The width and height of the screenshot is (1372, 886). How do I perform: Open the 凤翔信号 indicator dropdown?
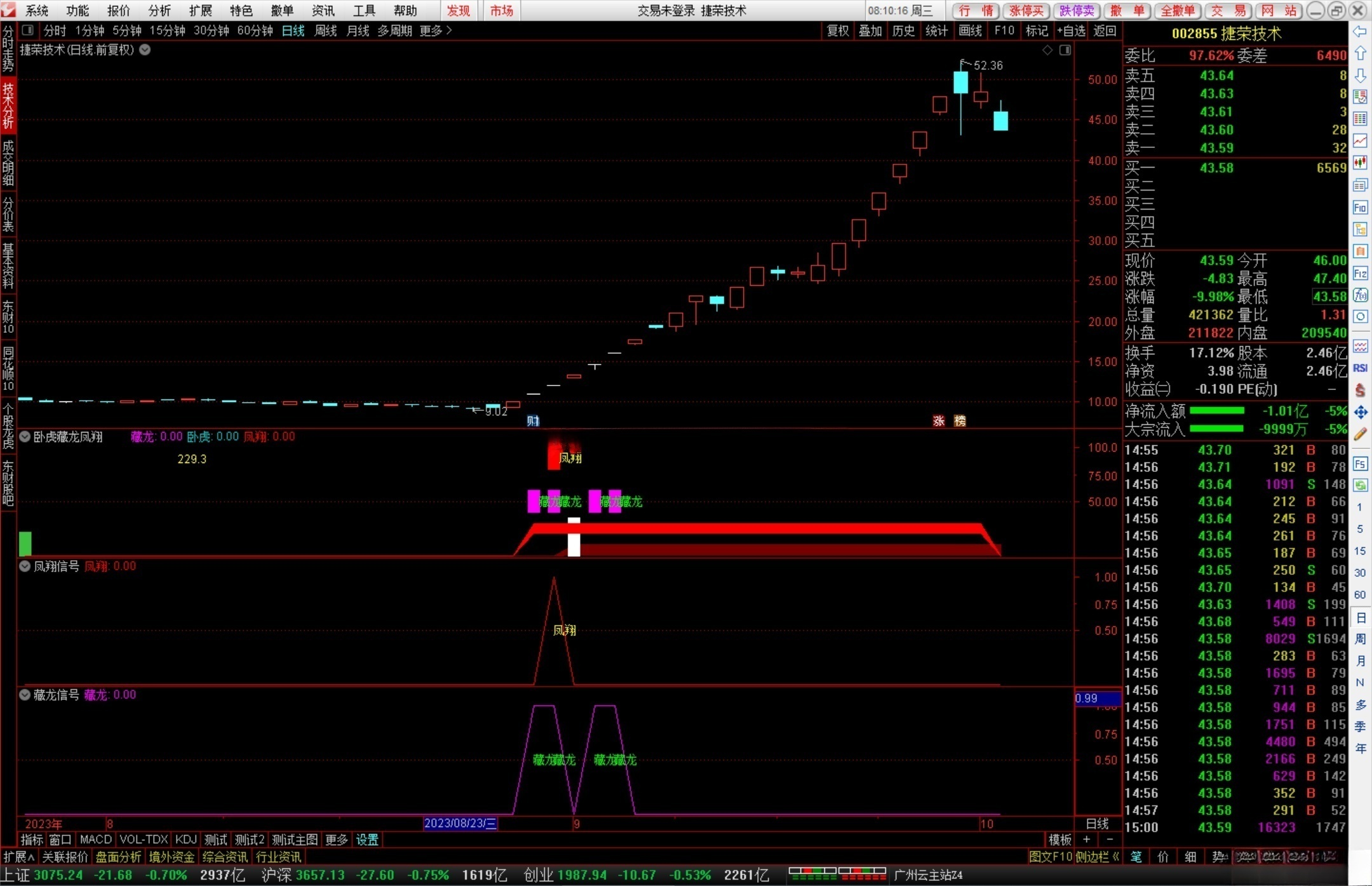[25, 566]
